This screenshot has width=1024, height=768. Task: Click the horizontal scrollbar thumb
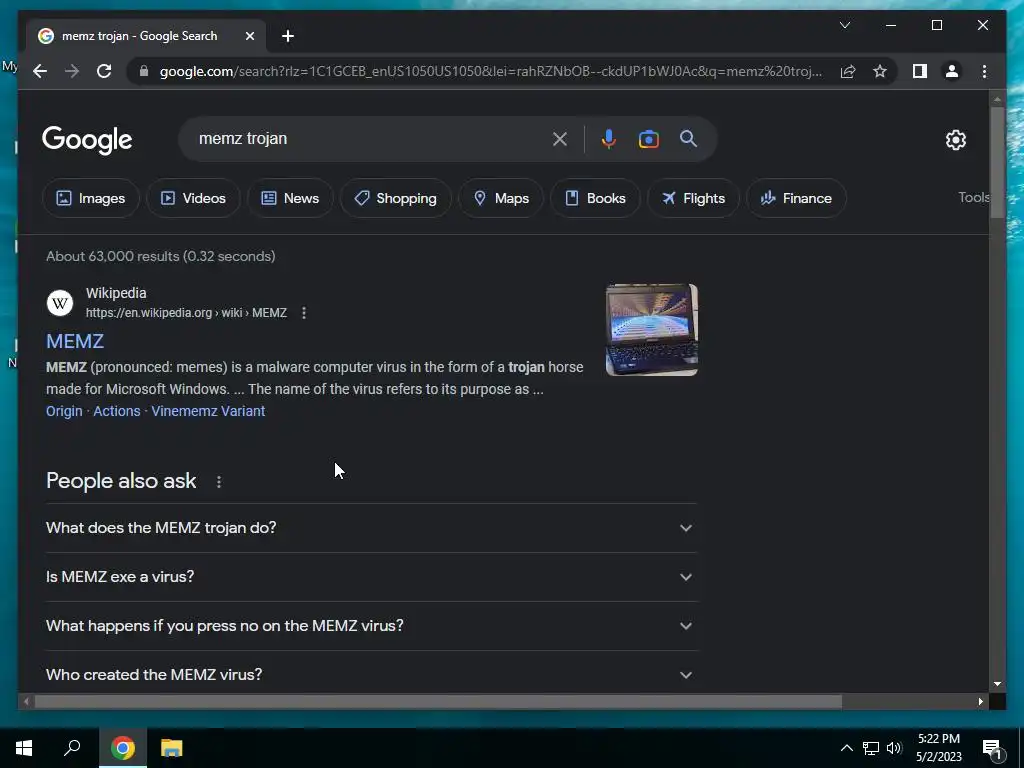[x=438, y=702]
